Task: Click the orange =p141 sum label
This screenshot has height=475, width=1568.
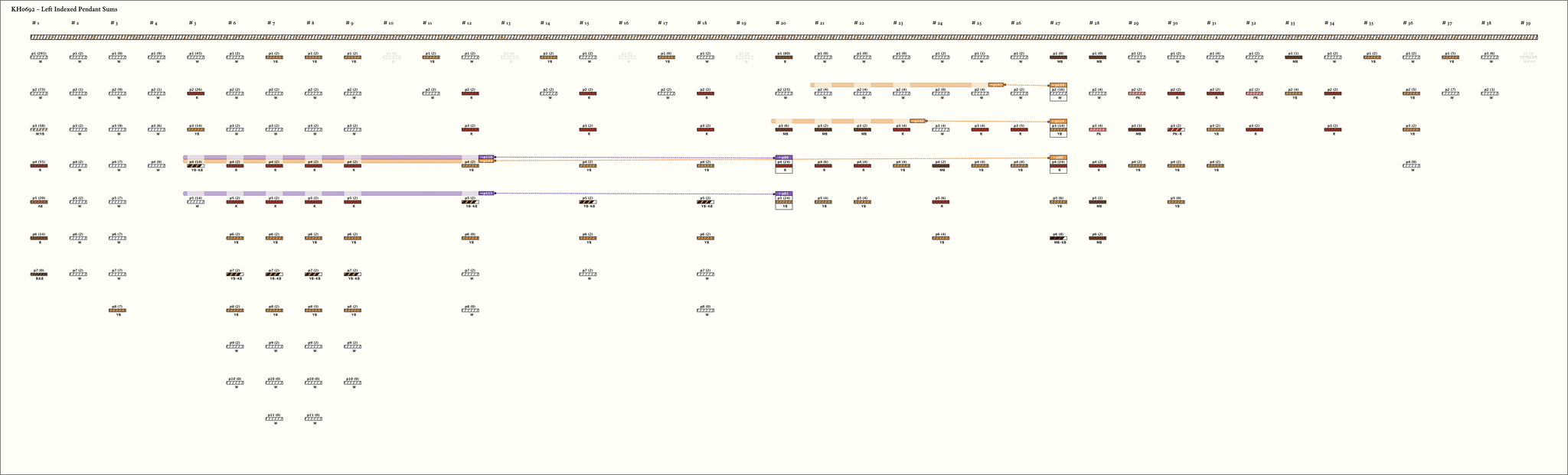Action: pos(996,85)
